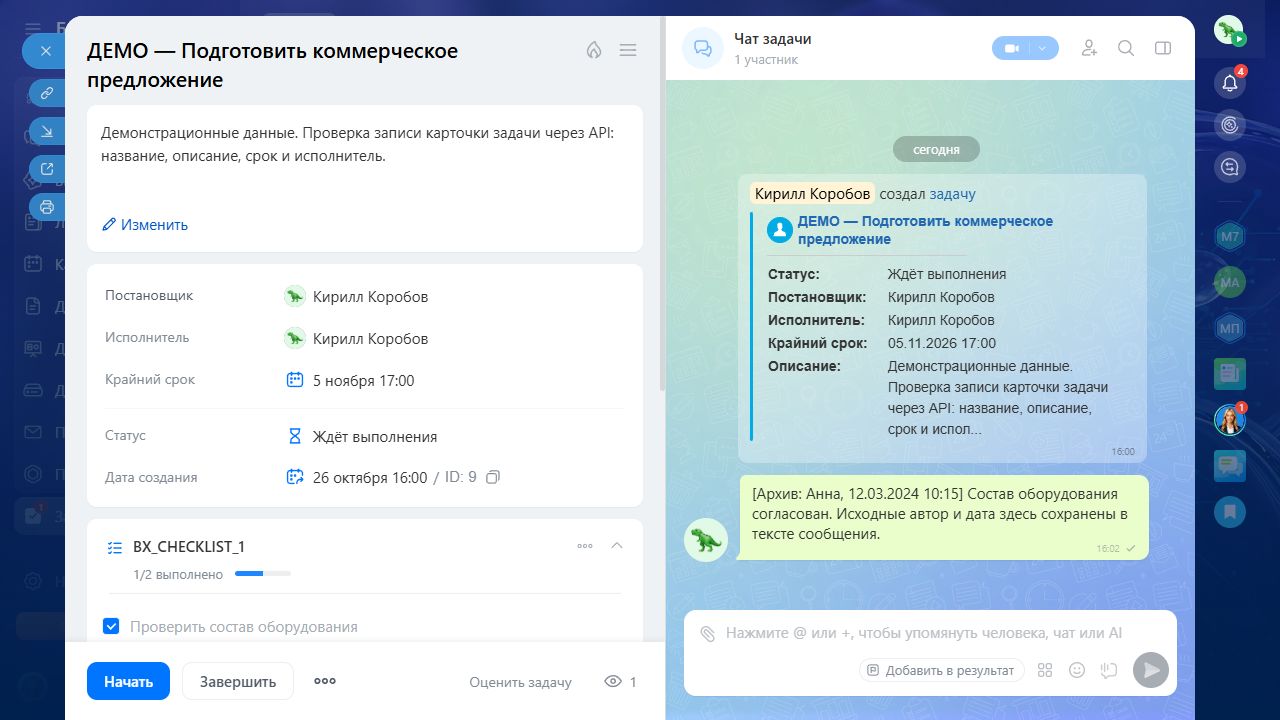
Task: Click the Завершить button
Action: click(x=238, y=681)
